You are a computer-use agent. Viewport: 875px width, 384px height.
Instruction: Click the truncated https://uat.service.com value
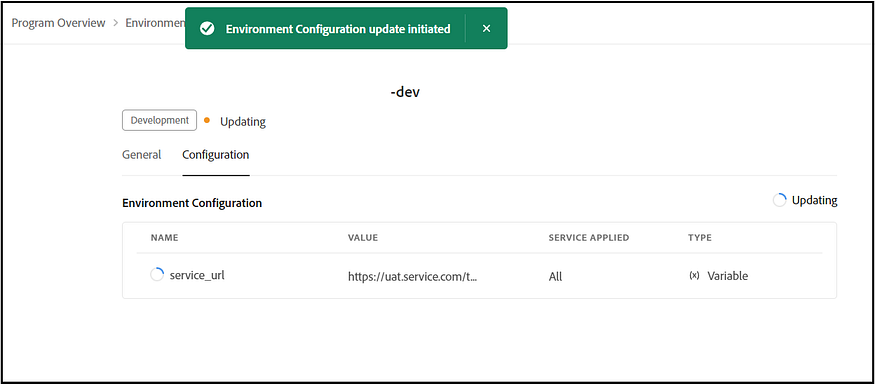click(x=413, y=276)
